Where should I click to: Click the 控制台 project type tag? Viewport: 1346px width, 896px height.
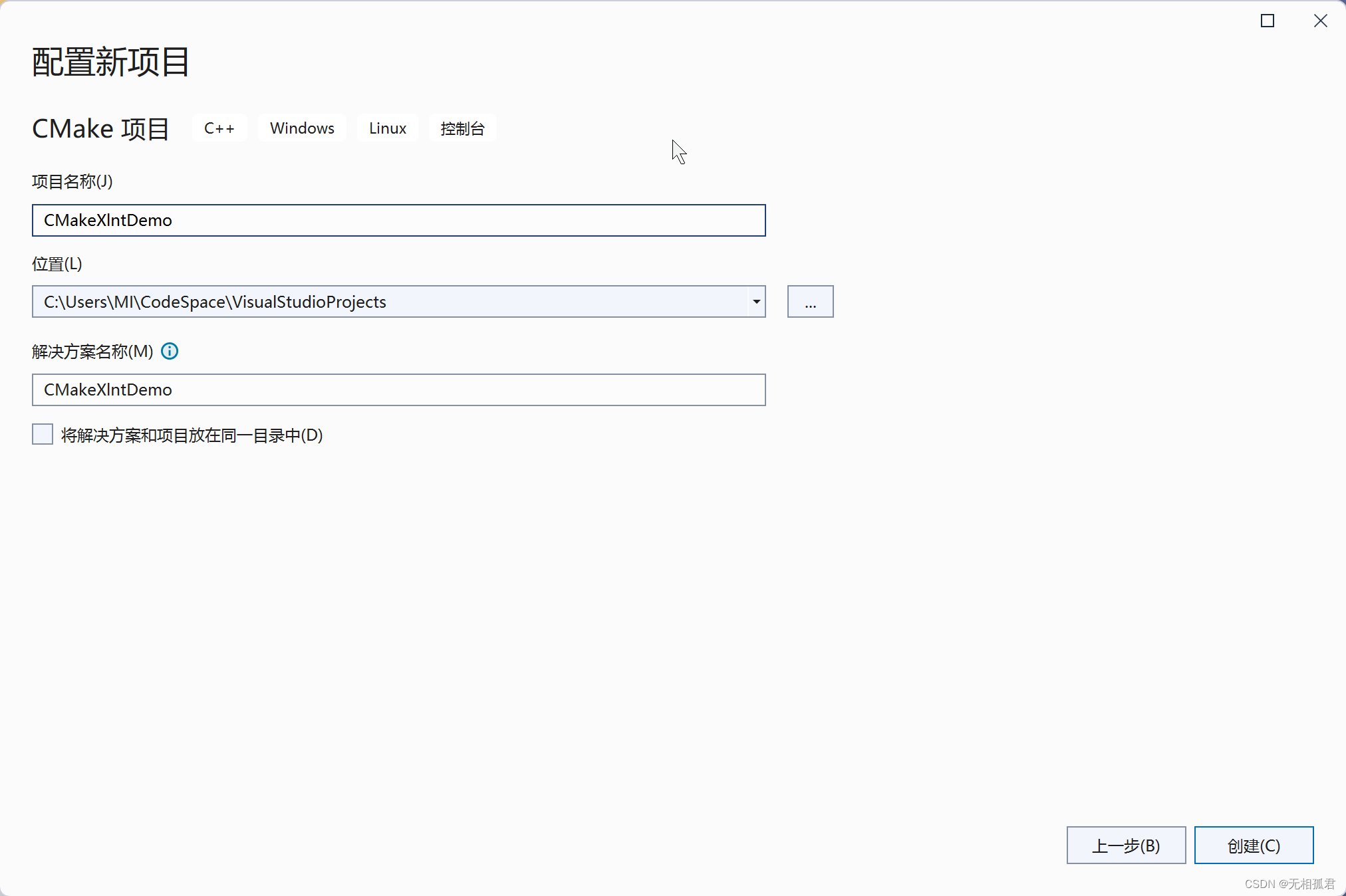[x=462, y=128]
